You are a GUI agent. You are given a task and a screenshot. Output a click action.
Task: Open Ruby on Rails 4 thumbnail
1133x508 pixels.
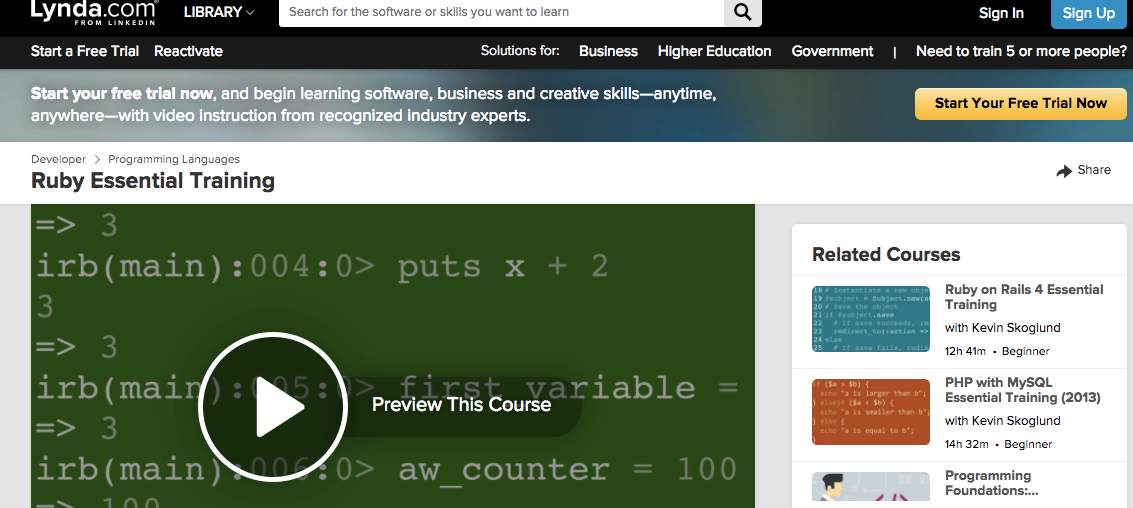[871, 318]
